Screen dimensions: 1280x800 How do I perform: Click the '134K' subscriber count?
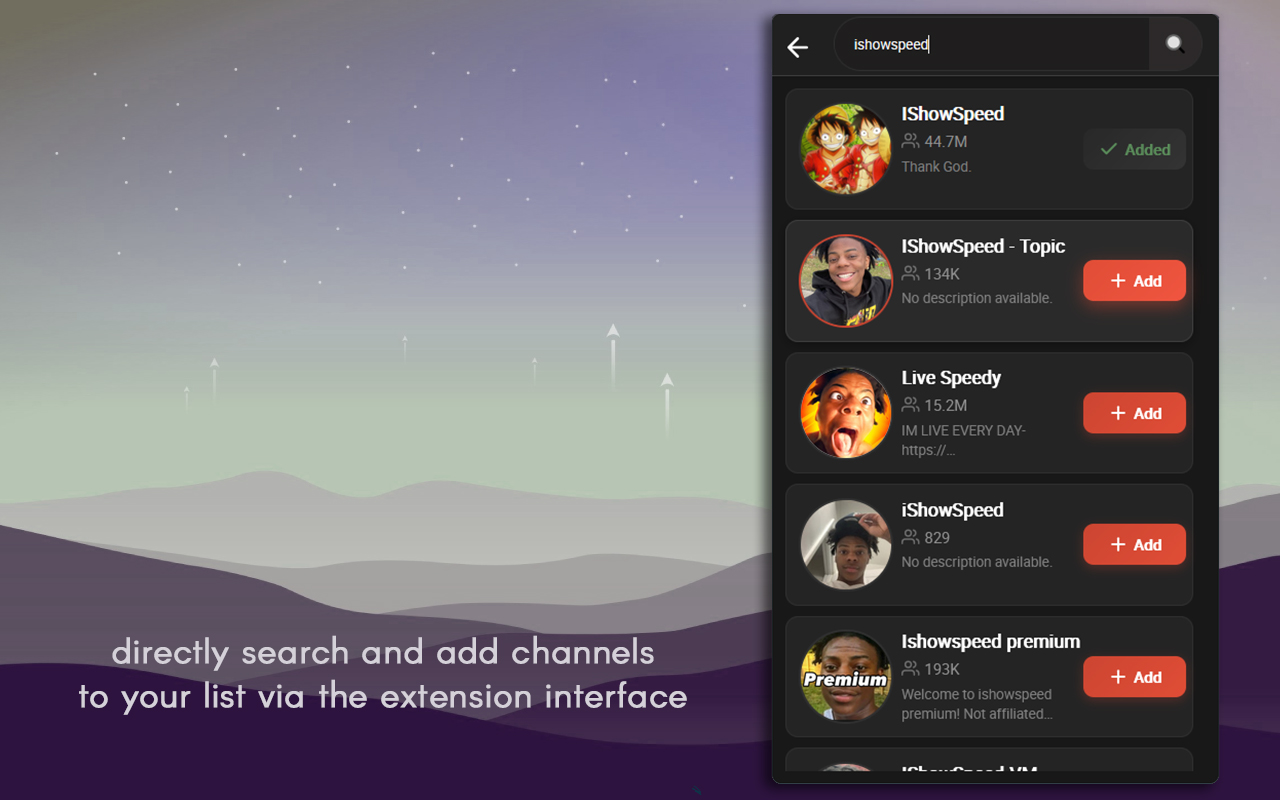[x=942, y=274]
